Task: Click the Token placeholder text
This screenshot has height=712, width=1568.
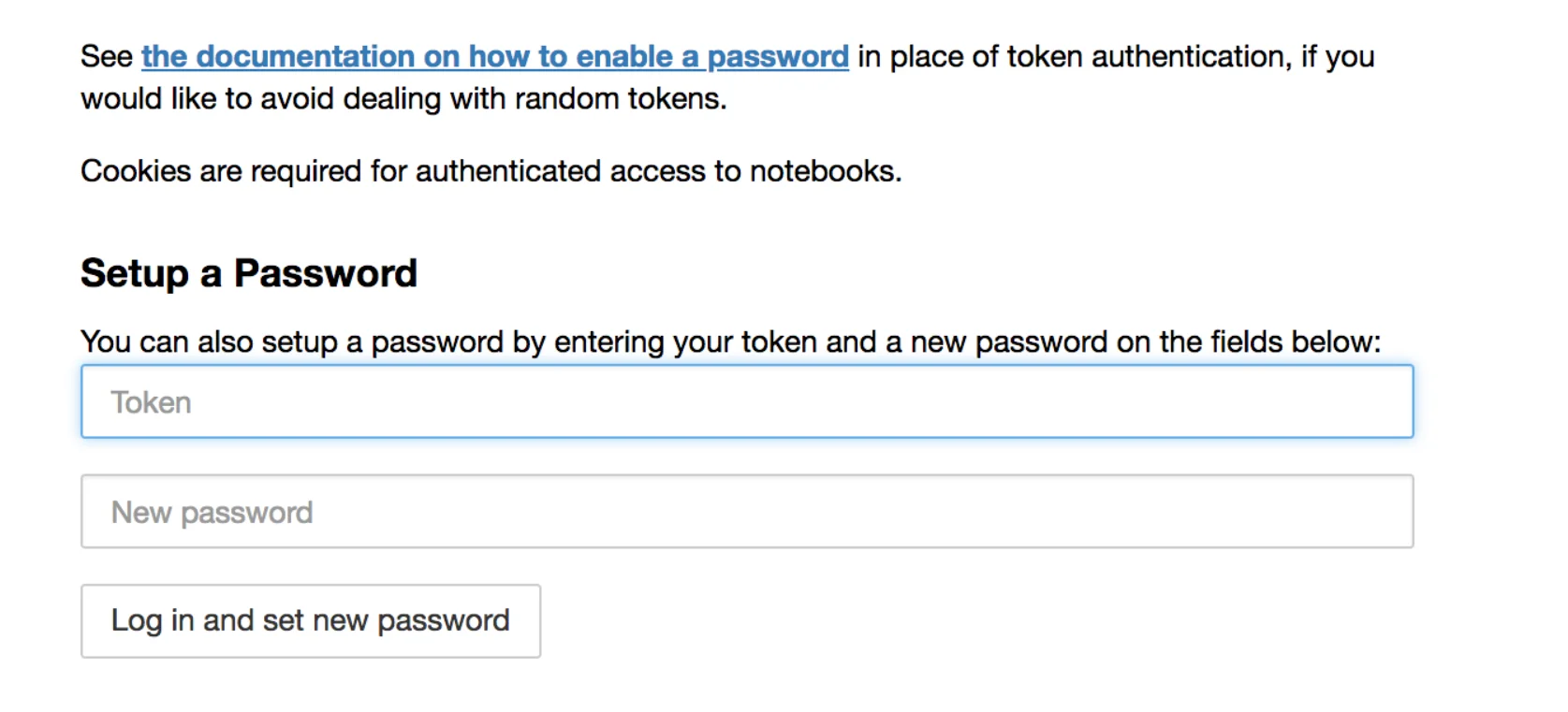Action: (x=151, y=401)
